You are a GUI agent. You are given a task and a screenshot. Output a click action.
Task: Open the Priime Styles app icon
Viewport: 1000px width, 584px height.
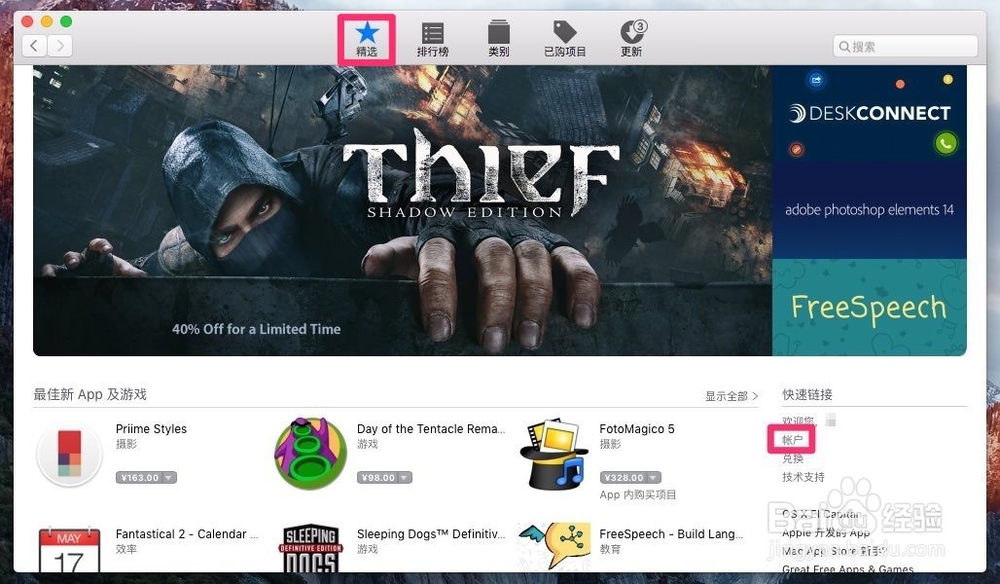[70, 454]
